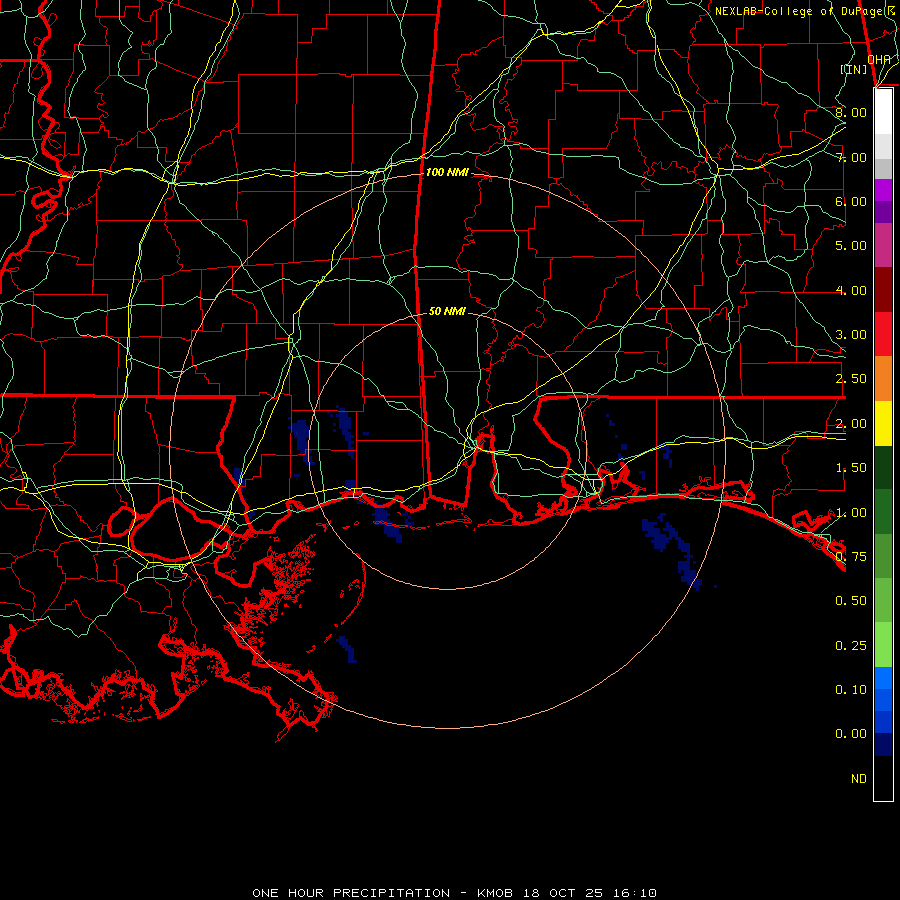This screenshot has width=900, height=900.
Task: Click the 0.00 legend value
Action: [x=851, y=734]
